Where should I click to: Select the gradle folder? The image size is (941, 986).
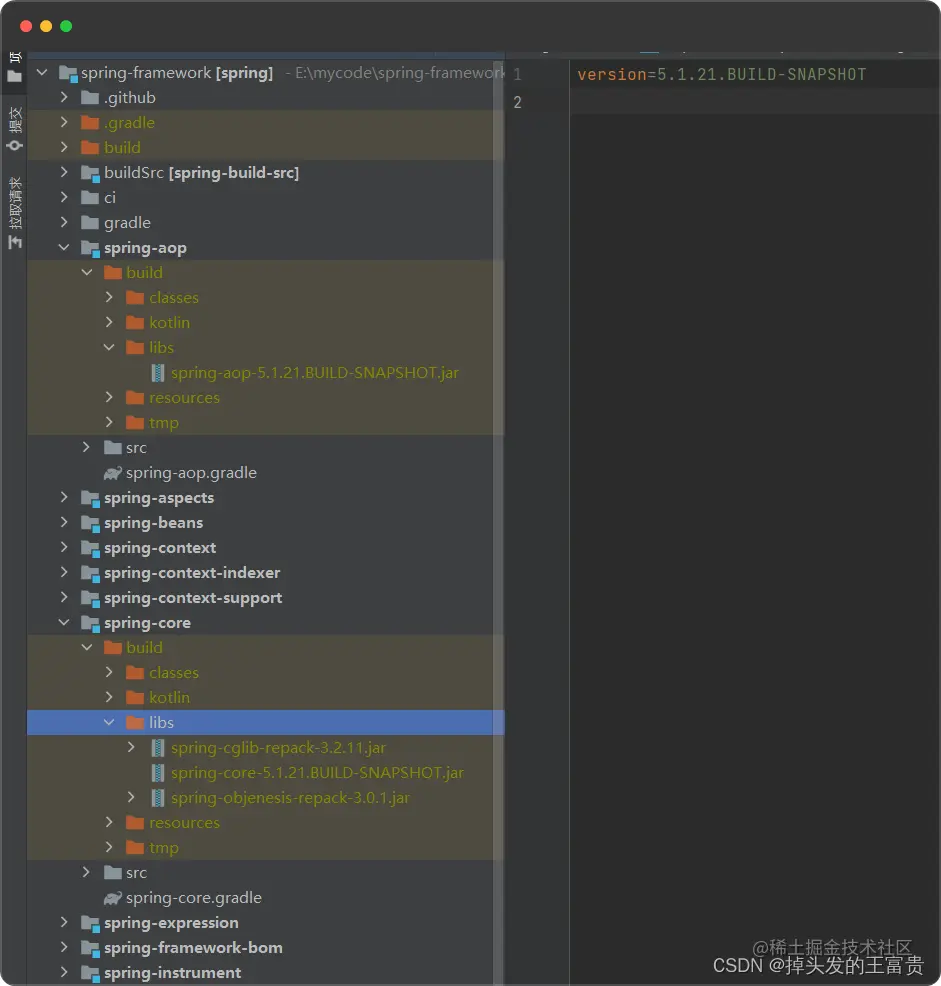pyautogui.click(x=127, y=223)
